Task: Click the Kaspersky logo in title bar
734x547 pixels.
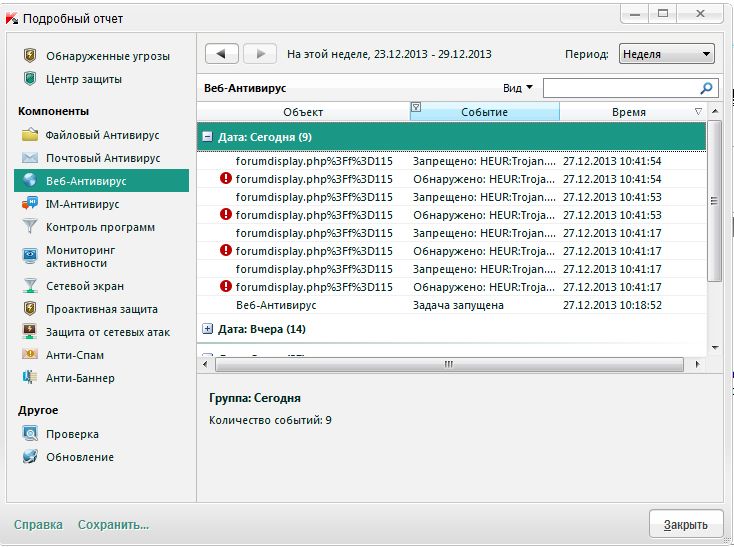Action: tap(12, 19)
